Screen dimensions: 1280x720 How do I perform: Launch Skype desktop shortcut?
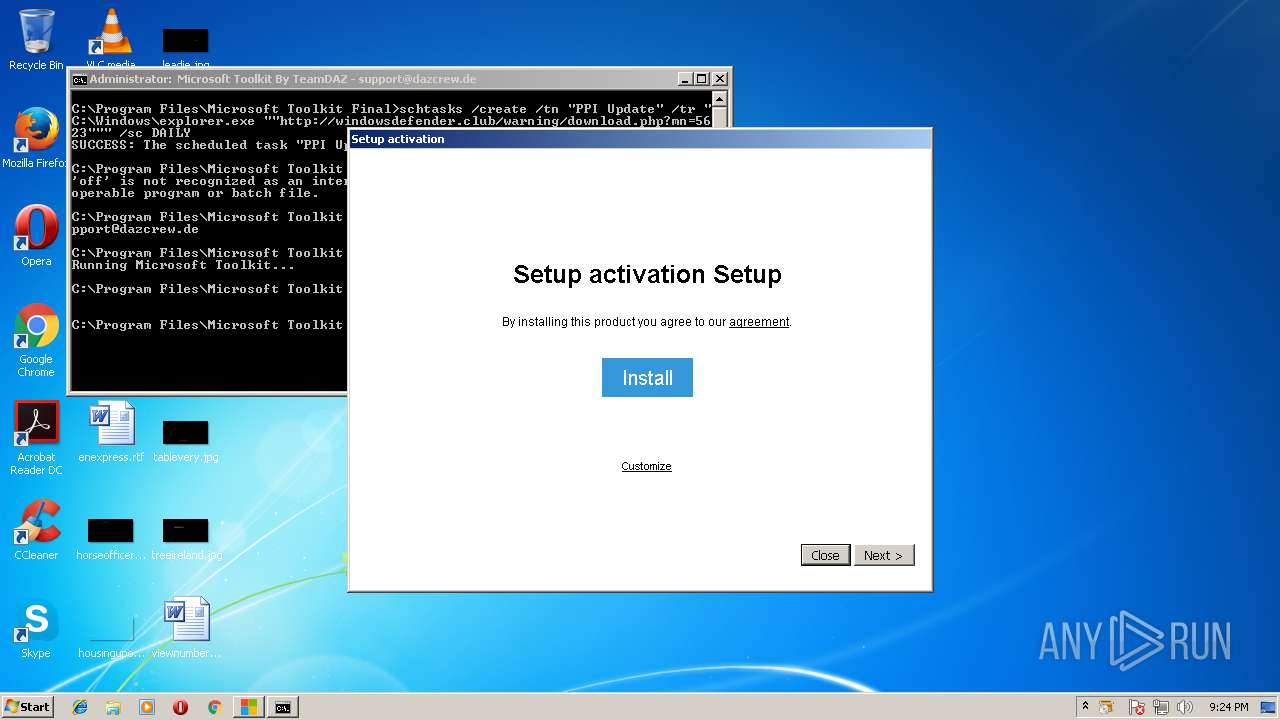point(36,628)
